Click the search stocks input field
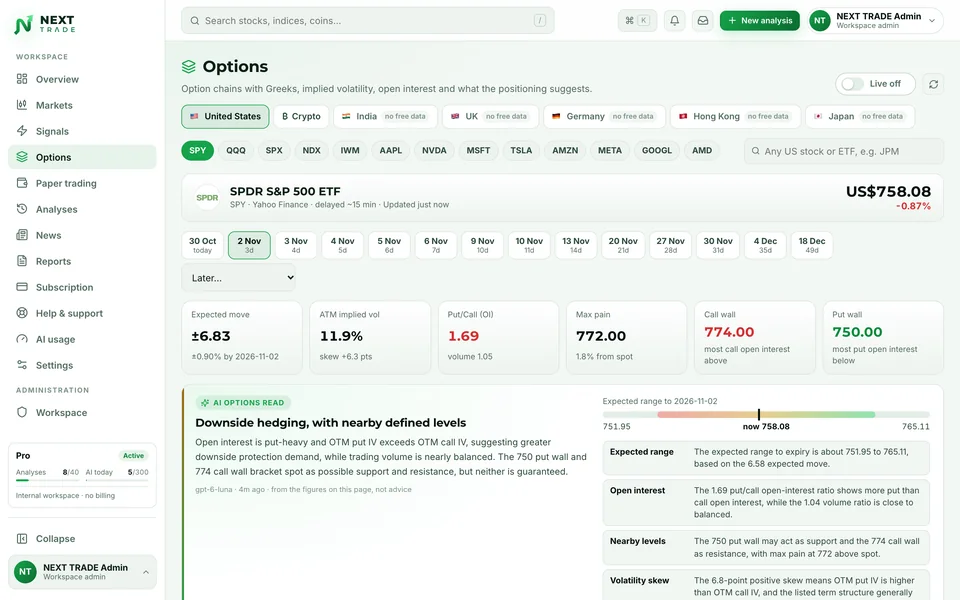 [368, 21]
